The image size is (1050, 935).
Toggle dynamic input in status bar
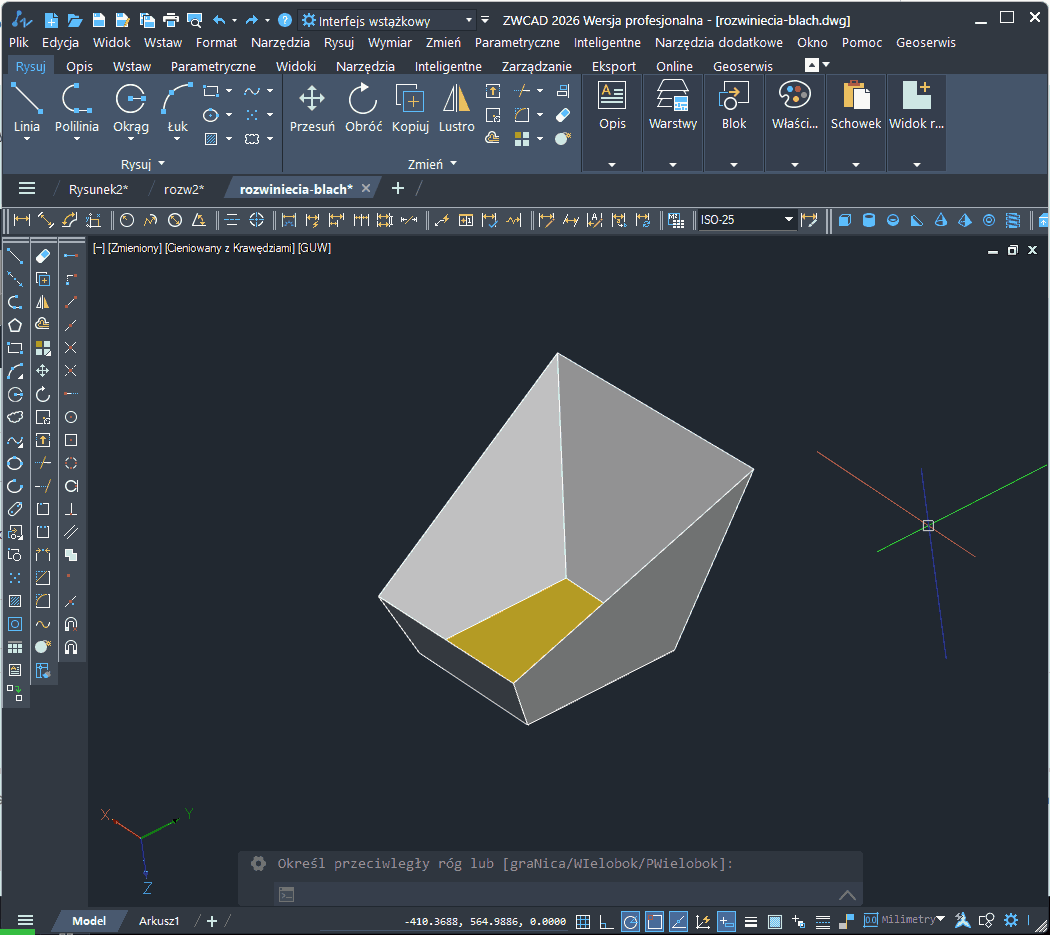pyautogui.click(x=727, y=922)
